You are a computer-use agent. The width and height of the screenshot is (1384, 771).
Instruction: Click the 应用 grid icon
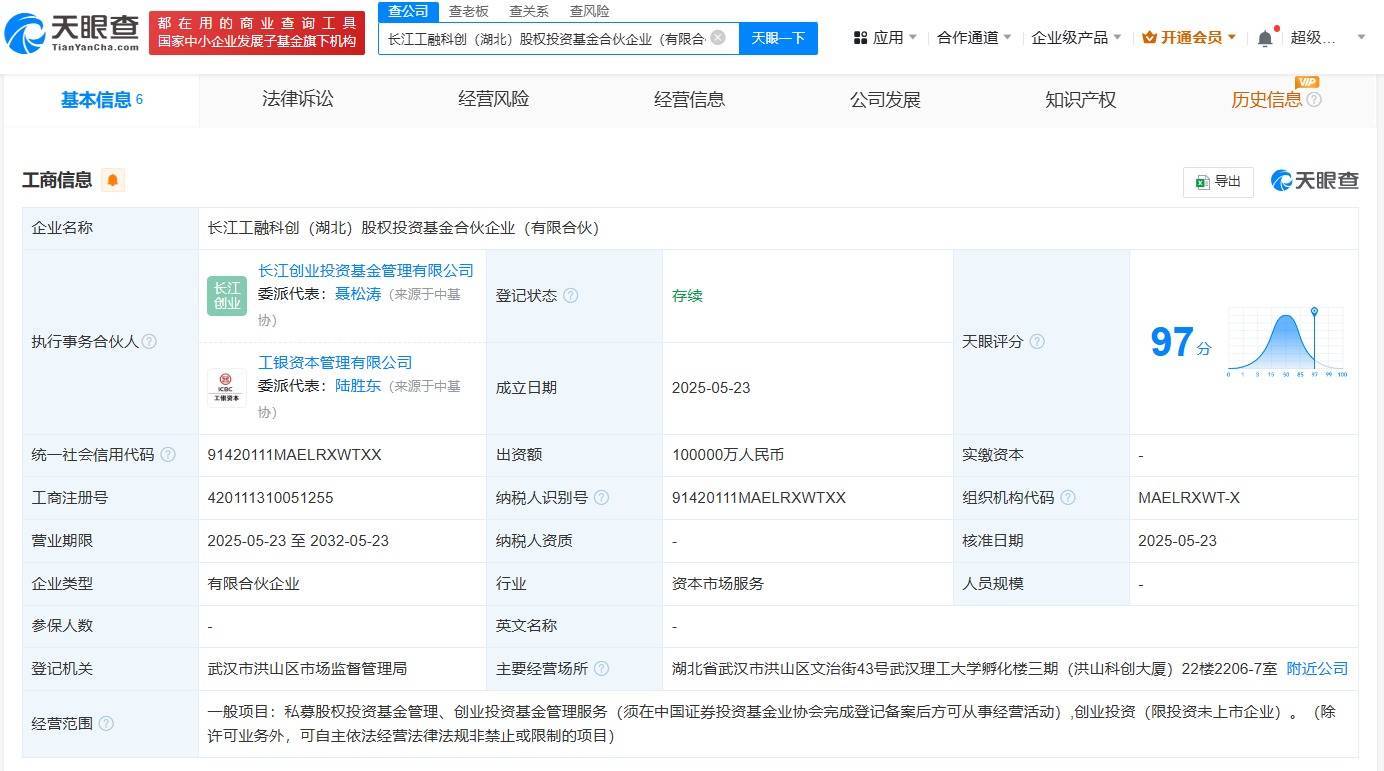click(x=860, y=38)
